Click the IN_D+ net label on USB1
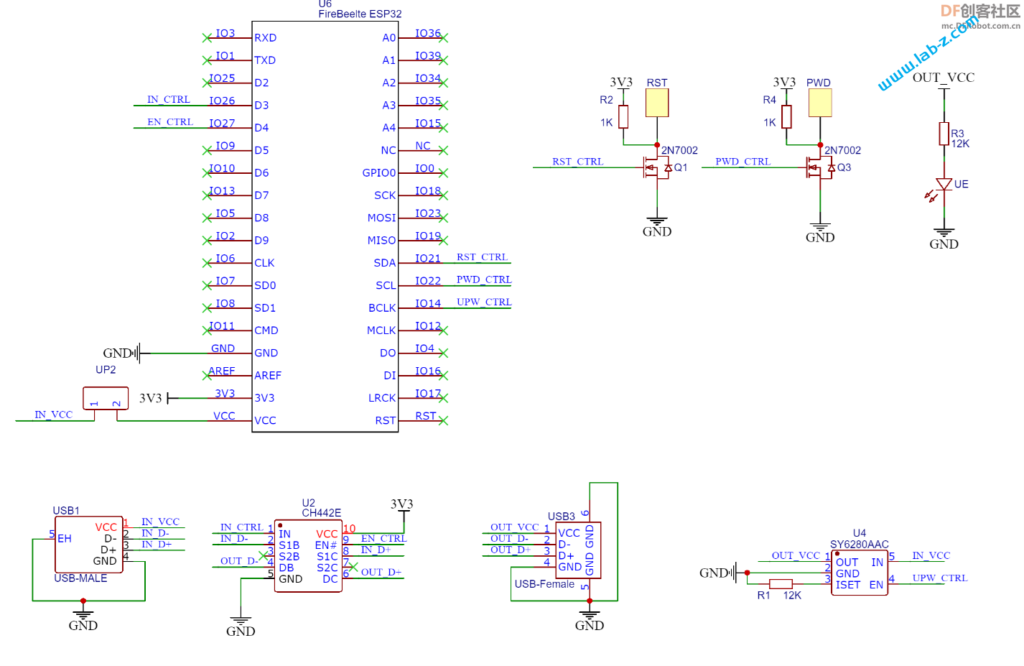Viewport: 1024px width, 666px height. (157, 544)
